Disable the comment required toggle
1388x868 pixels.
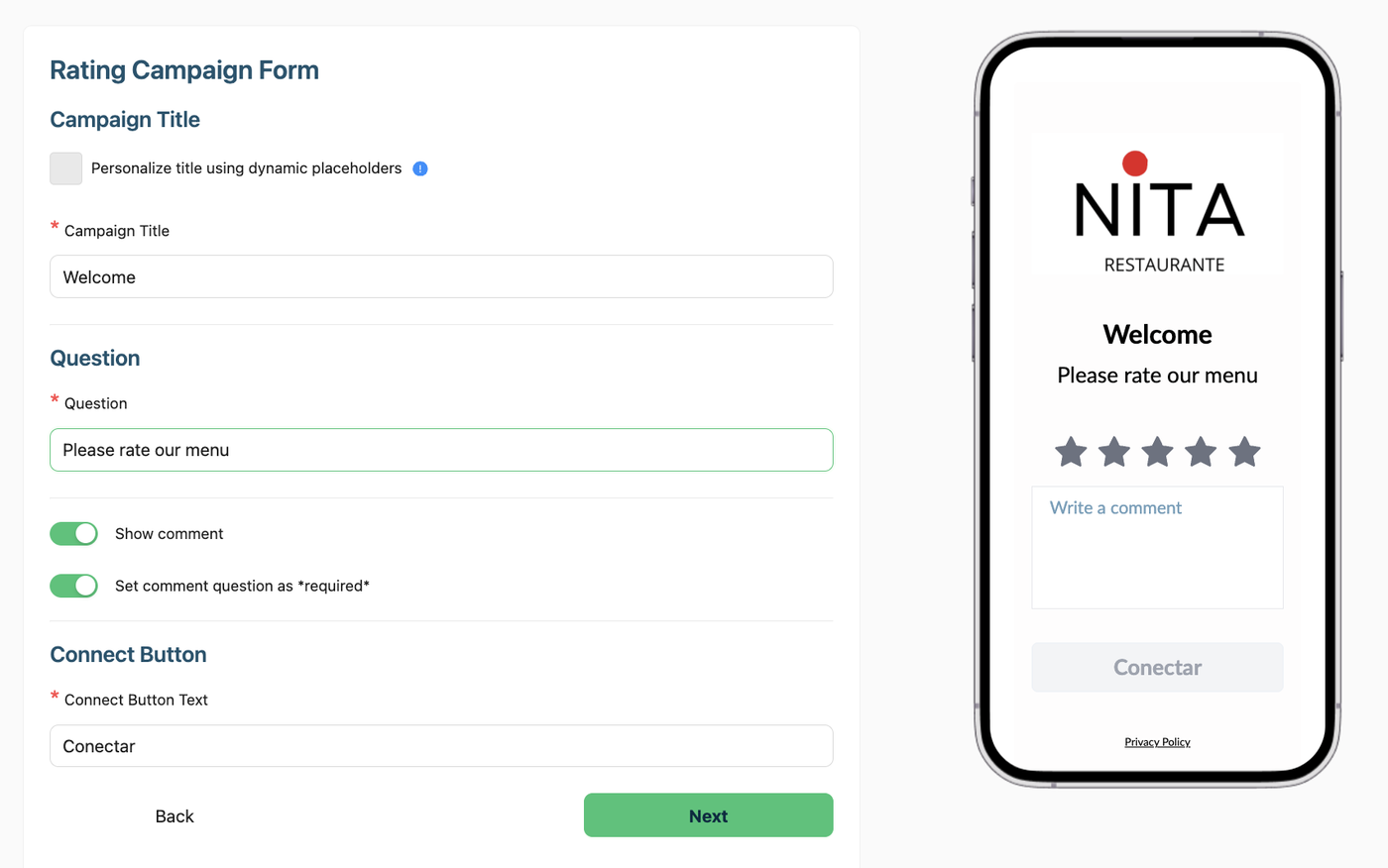click(x=74, y=586)
